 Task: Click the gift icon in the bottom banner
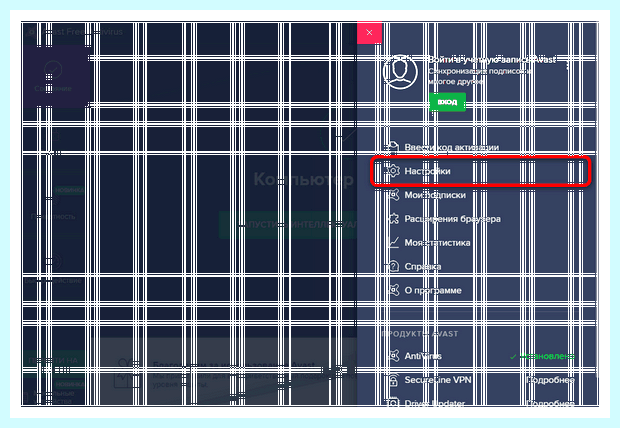126,373
